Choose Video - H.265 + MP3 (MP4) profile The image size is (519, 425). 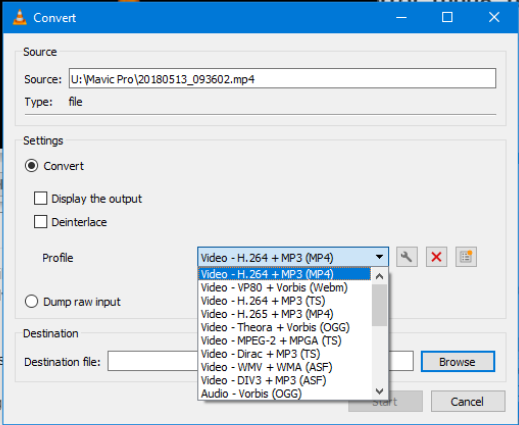(284, 314)
